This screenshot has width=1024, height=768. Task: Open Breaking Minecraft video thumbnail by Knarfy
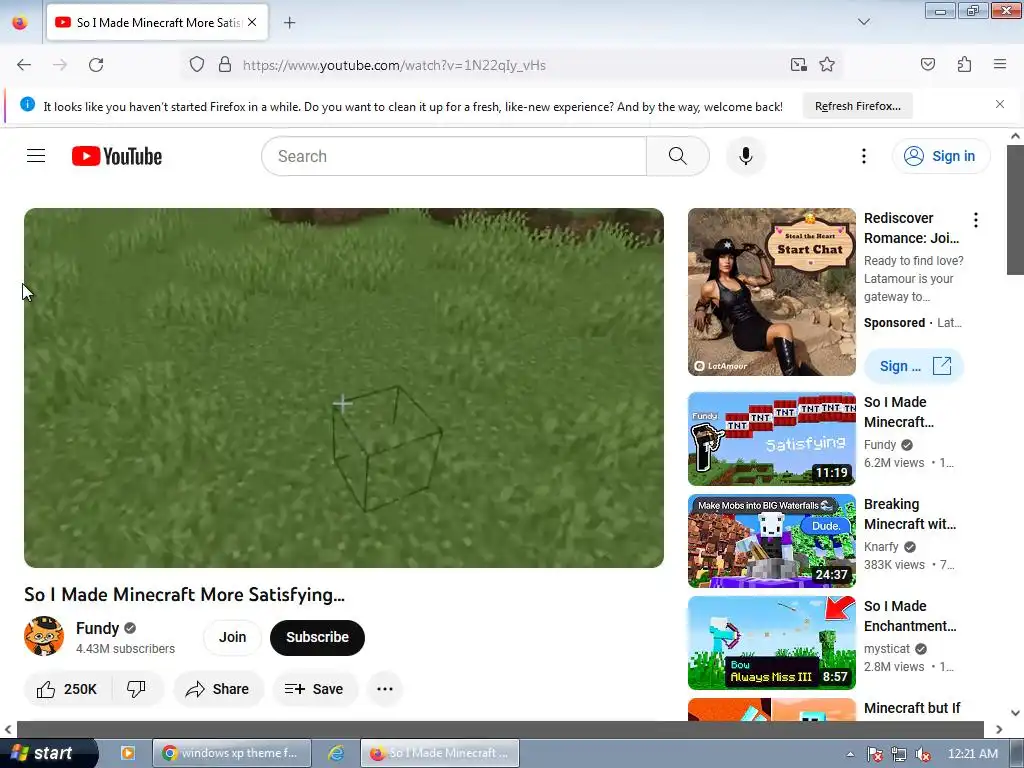click(x=771, y=541)
